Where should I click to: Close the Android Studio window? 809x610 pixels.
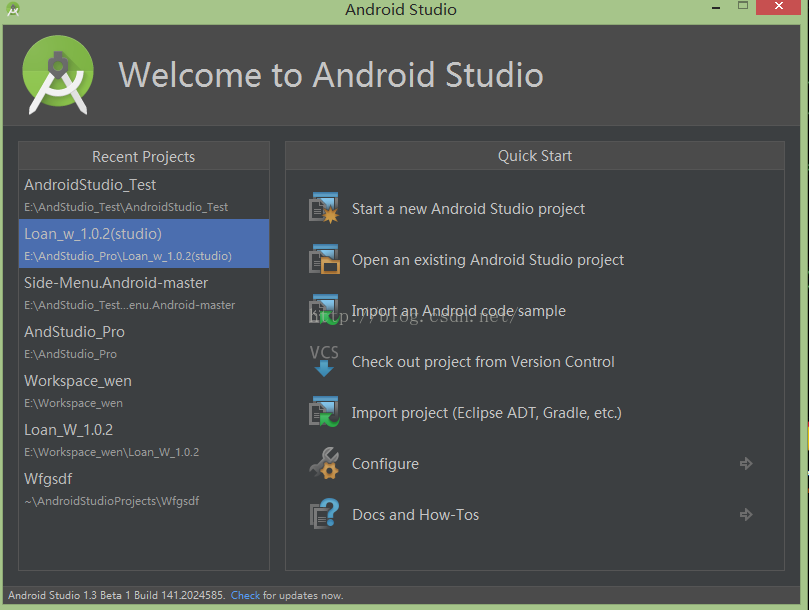pos(779,7)
